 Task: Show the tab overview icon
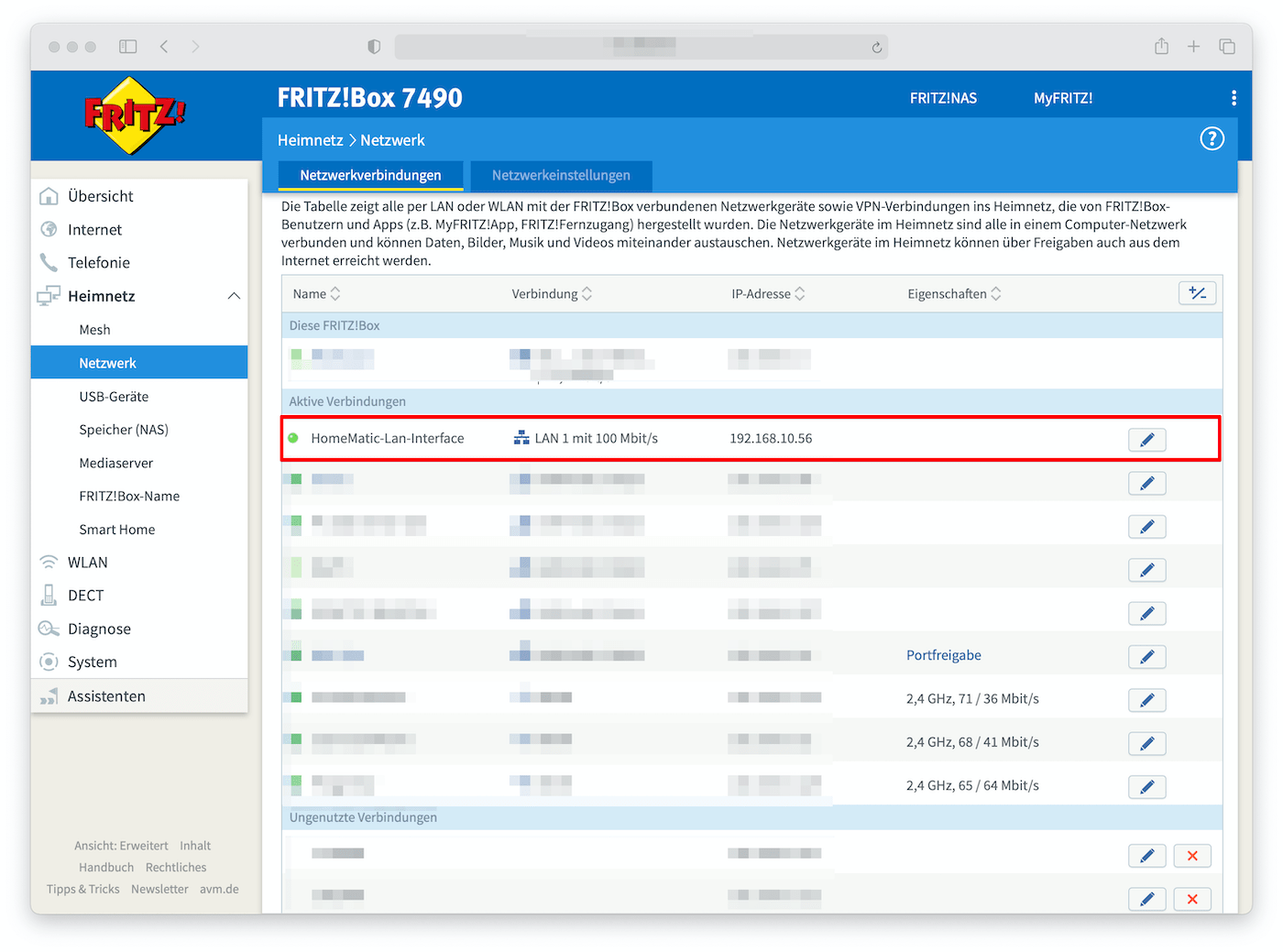pos(1227,47)
